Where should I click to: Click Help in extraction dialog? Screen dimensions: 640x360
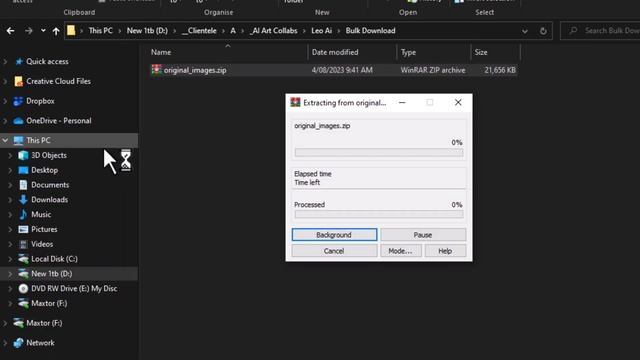445,251
